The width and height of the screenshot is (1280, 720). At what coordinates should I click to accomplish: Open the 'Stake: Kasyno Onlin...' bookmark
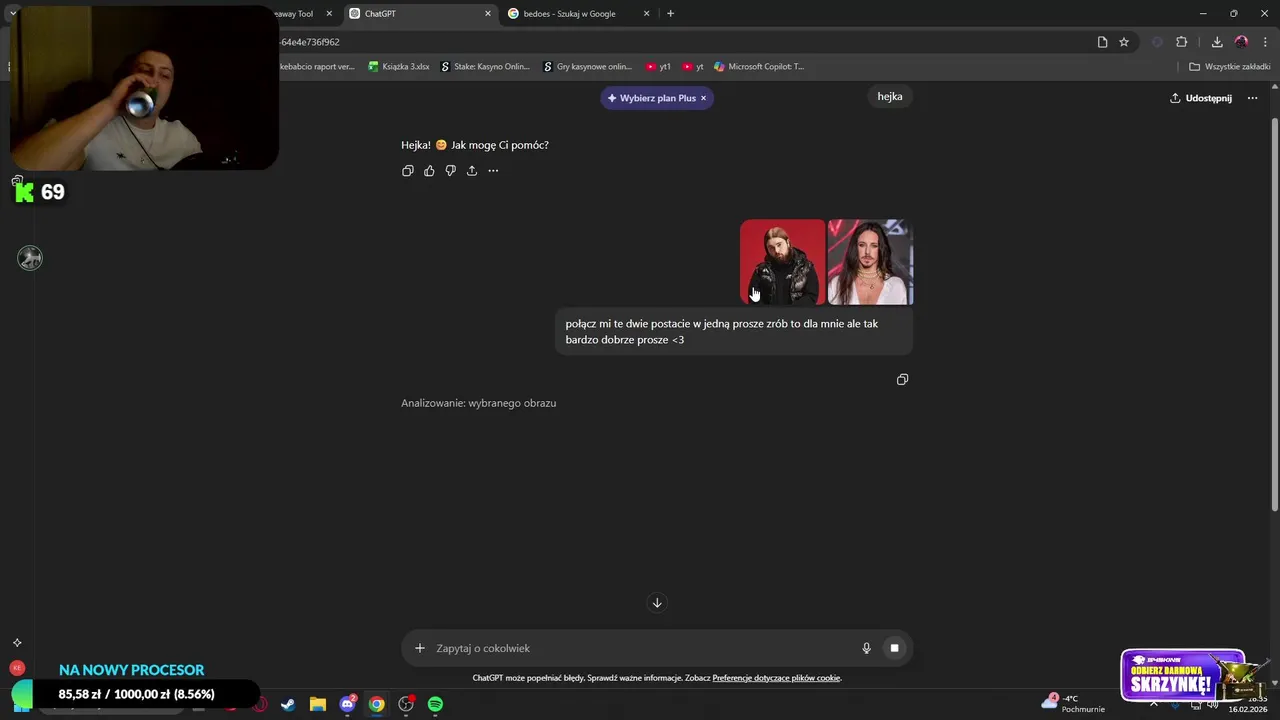coord(486,67)
